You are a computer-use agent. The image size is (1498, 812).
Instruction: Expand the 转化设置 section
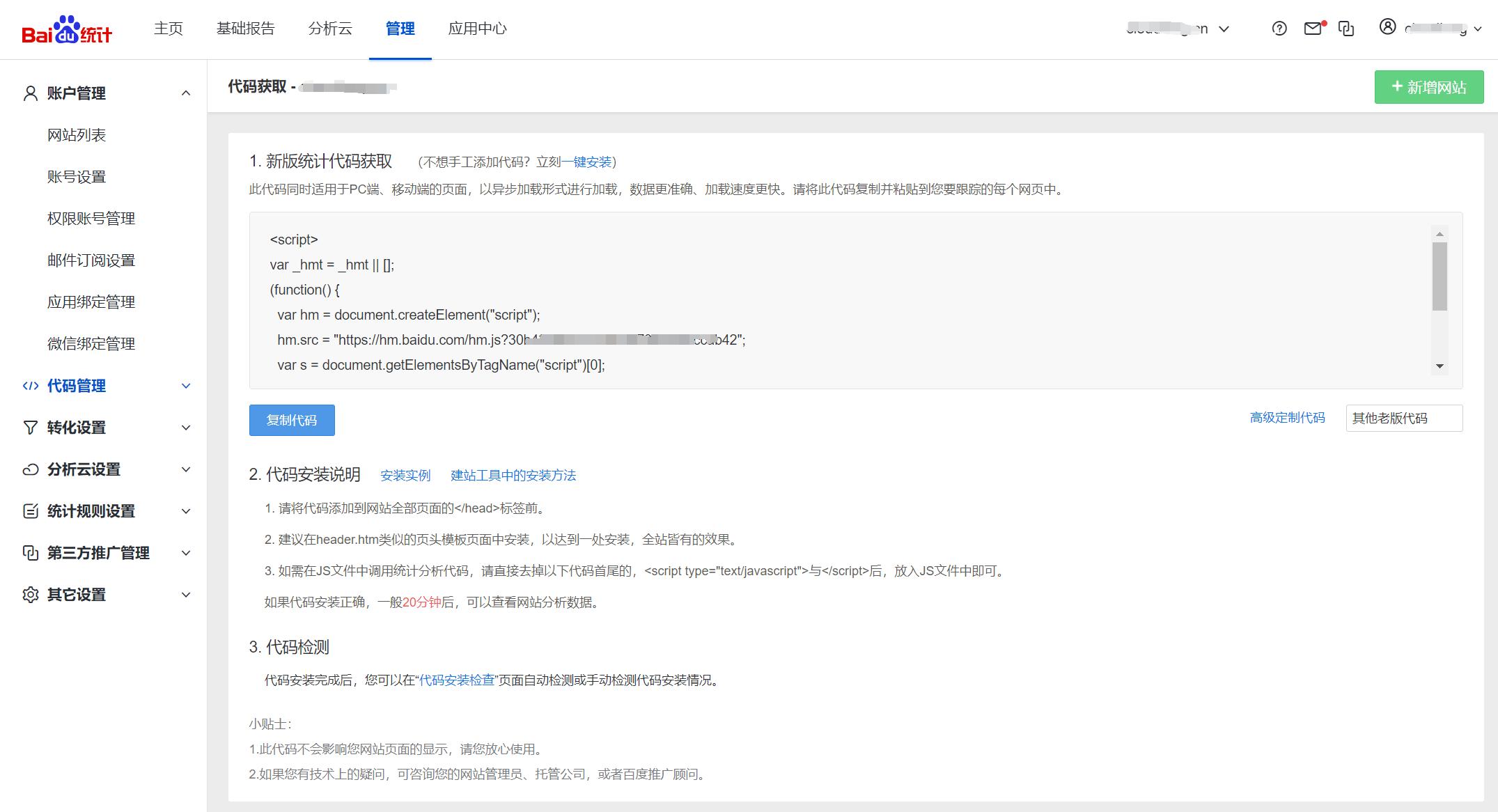coord(185,427)
